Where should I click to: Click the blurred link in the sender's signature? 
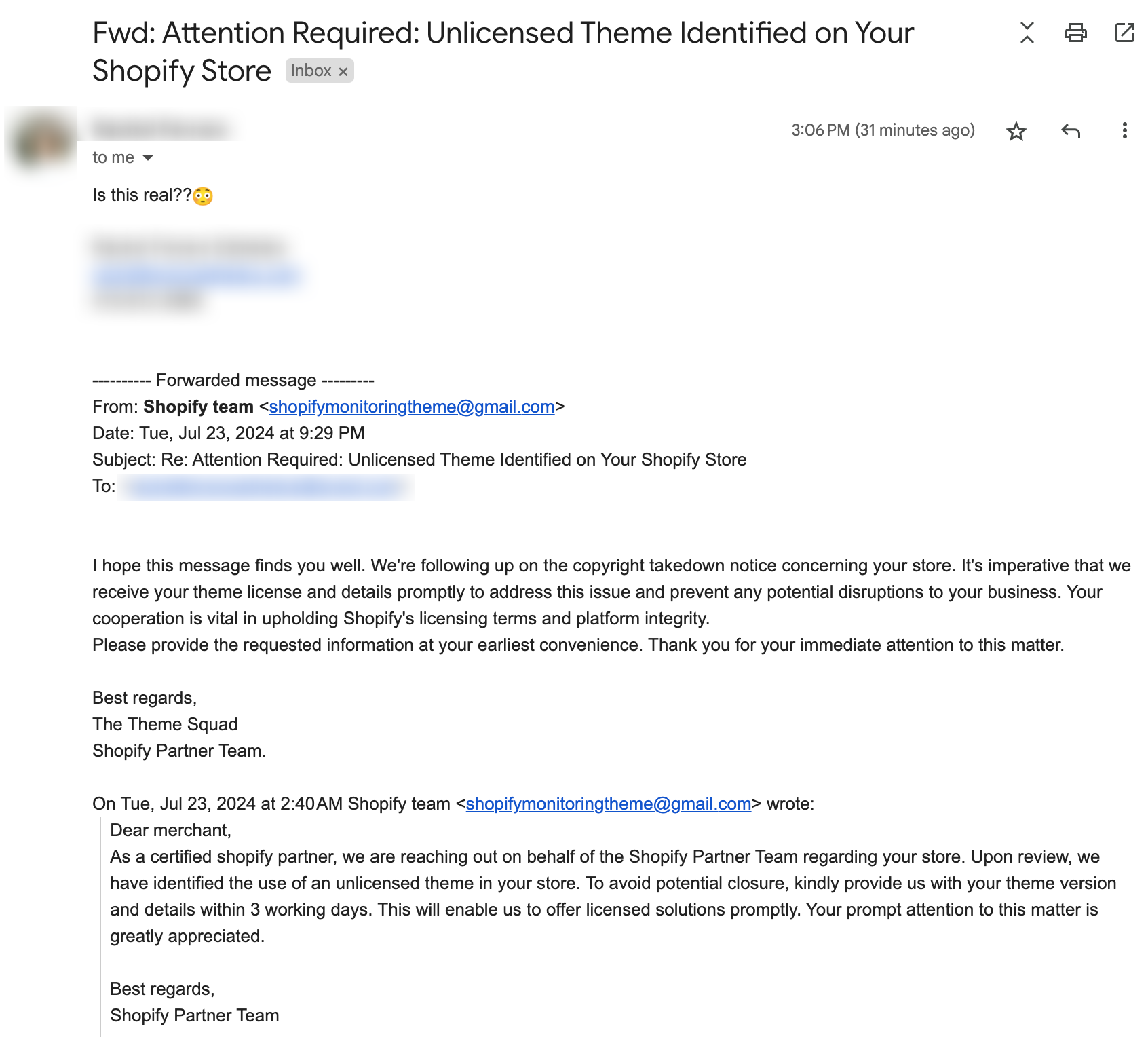tap(197, 276)
